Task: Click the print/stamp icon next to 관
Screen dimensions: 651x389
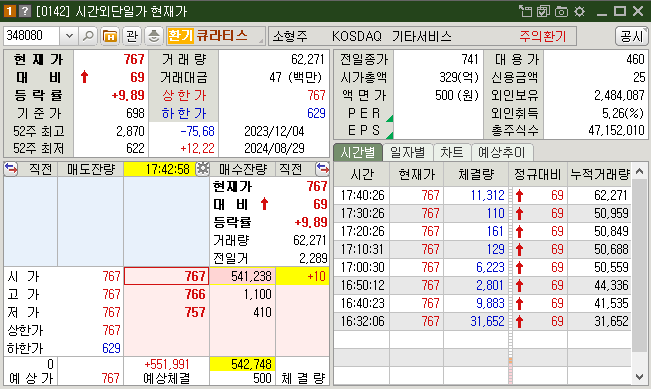Action: 154,36
